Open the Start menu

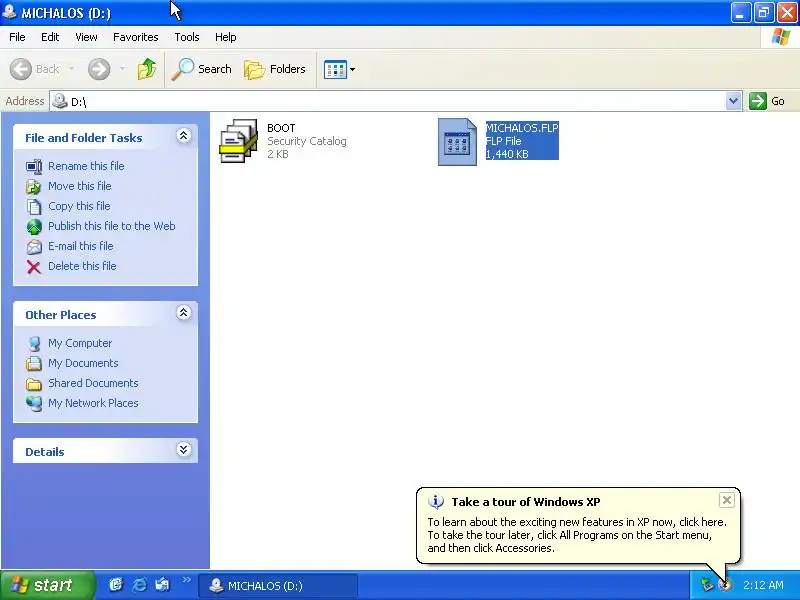pyautogui.click(x=47, y=585)
